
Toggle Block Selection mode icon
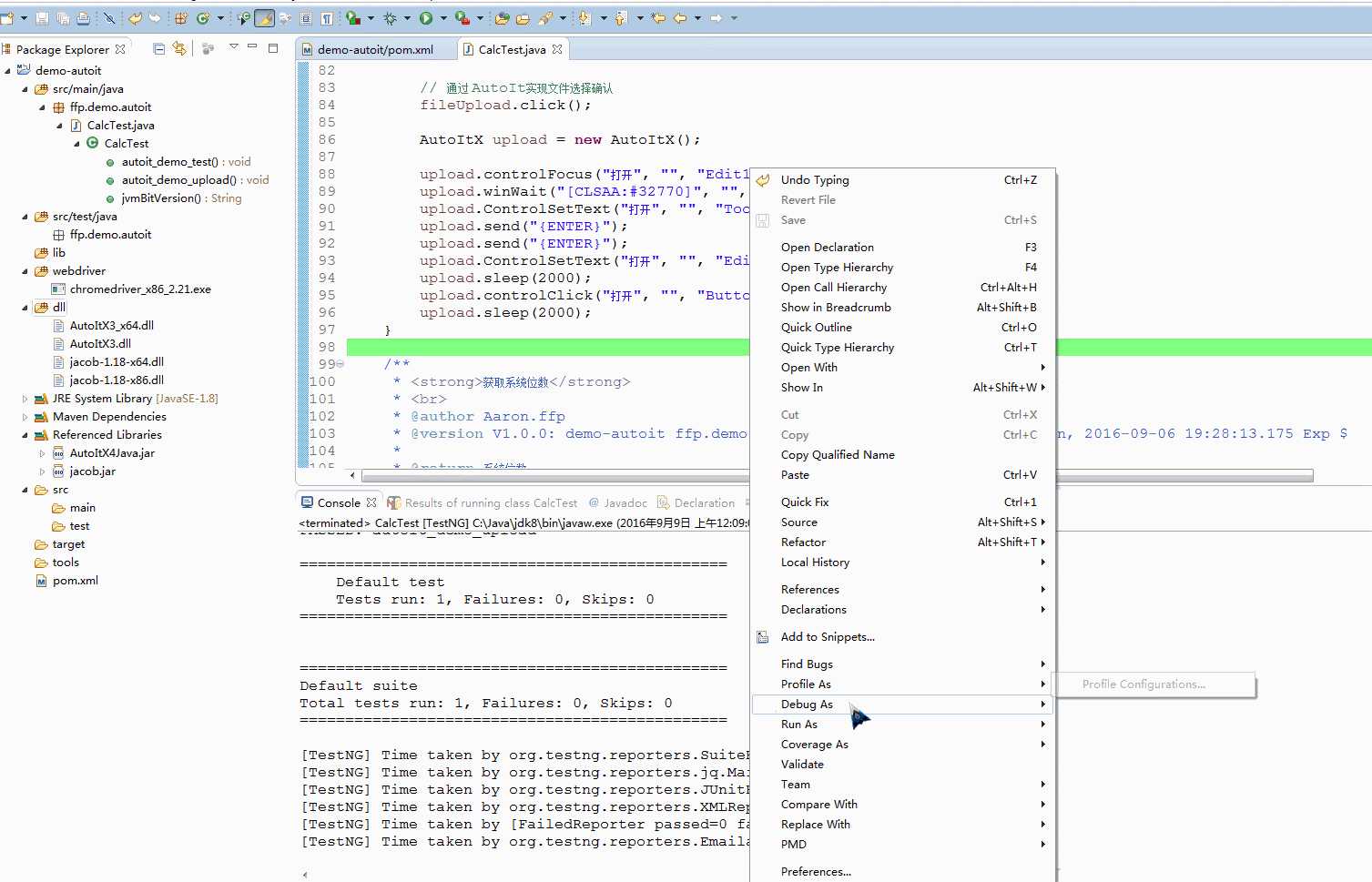tap(306, 18)
